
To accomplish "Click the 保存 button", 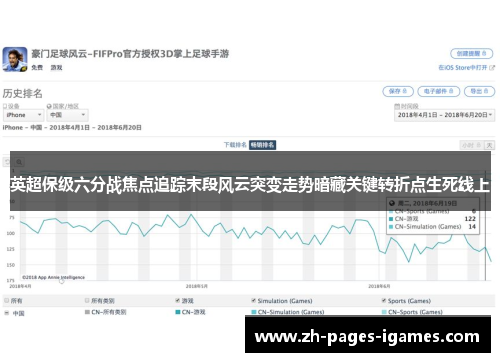I will [x=398, y=91].
